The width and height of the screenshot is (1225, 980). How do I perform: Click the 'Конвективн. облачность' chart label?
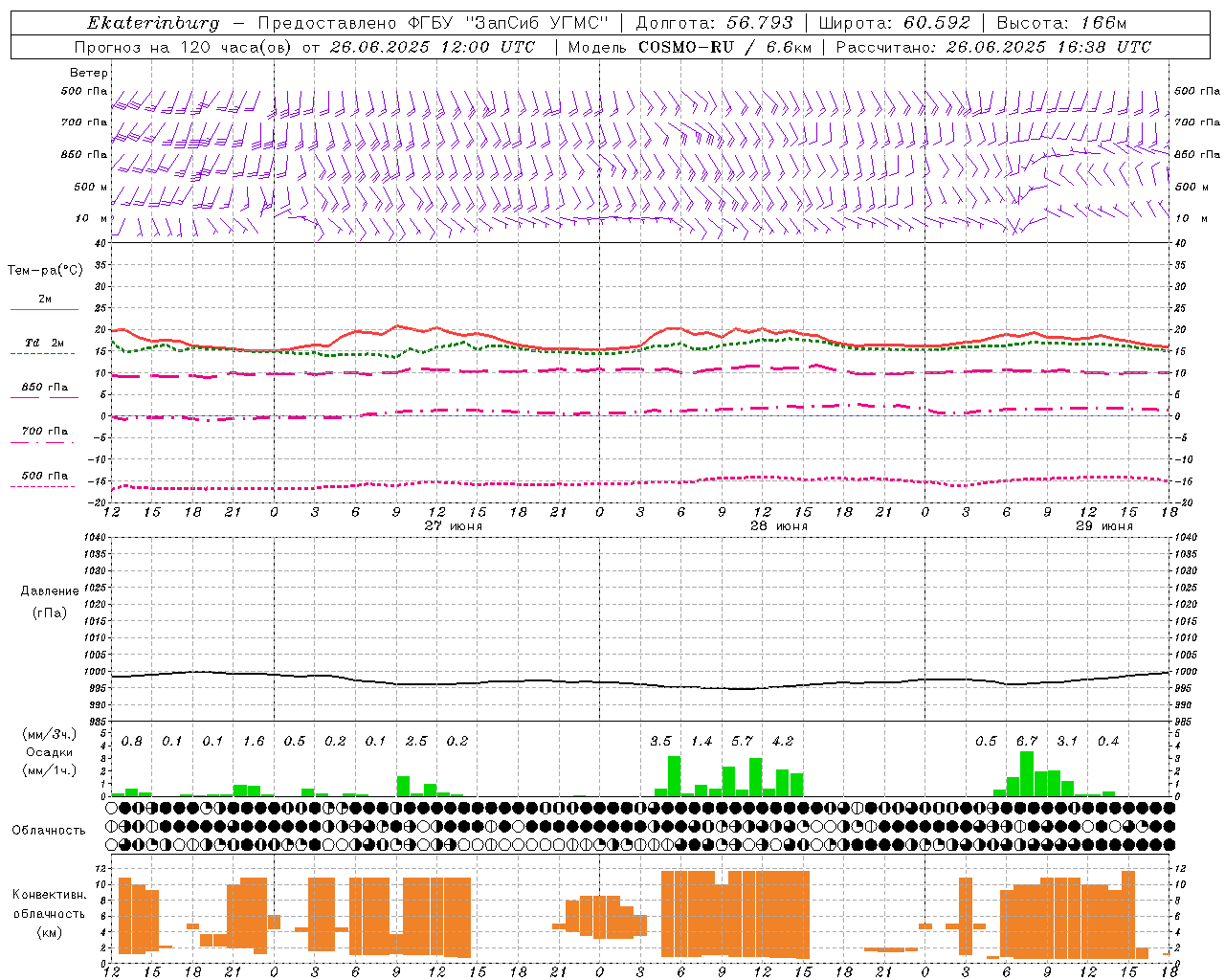pos(49,904)
